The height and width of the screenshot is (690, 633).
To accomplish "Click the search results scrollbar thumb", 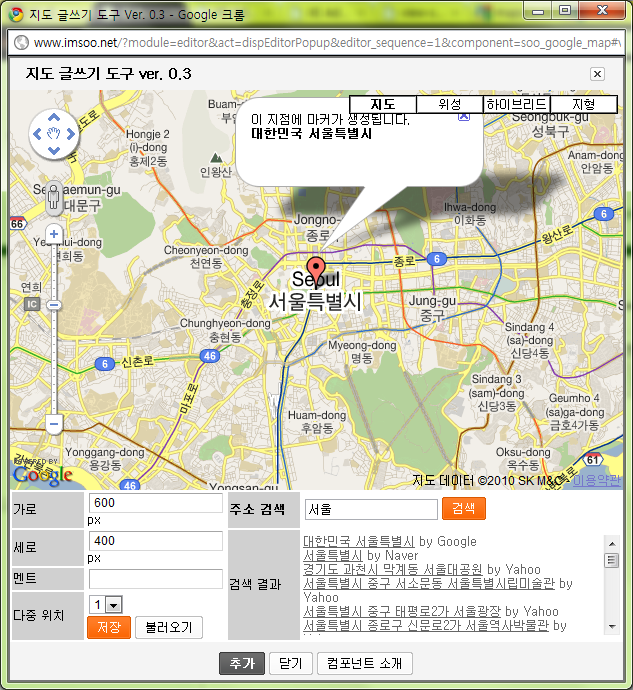I will [611, 561].
